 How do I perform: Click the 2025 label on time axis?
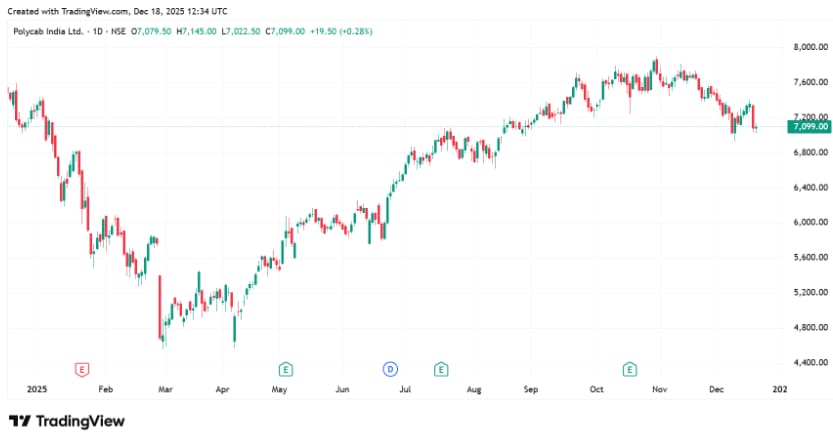click(37, 389)
